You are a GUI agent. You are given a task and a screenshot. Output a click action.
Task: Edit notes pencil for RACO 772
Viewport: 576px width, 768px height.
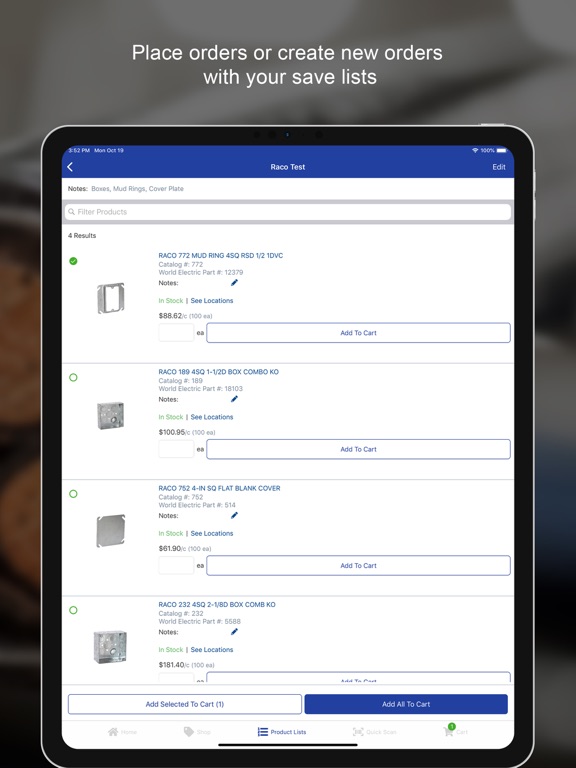tap(234, 283)
